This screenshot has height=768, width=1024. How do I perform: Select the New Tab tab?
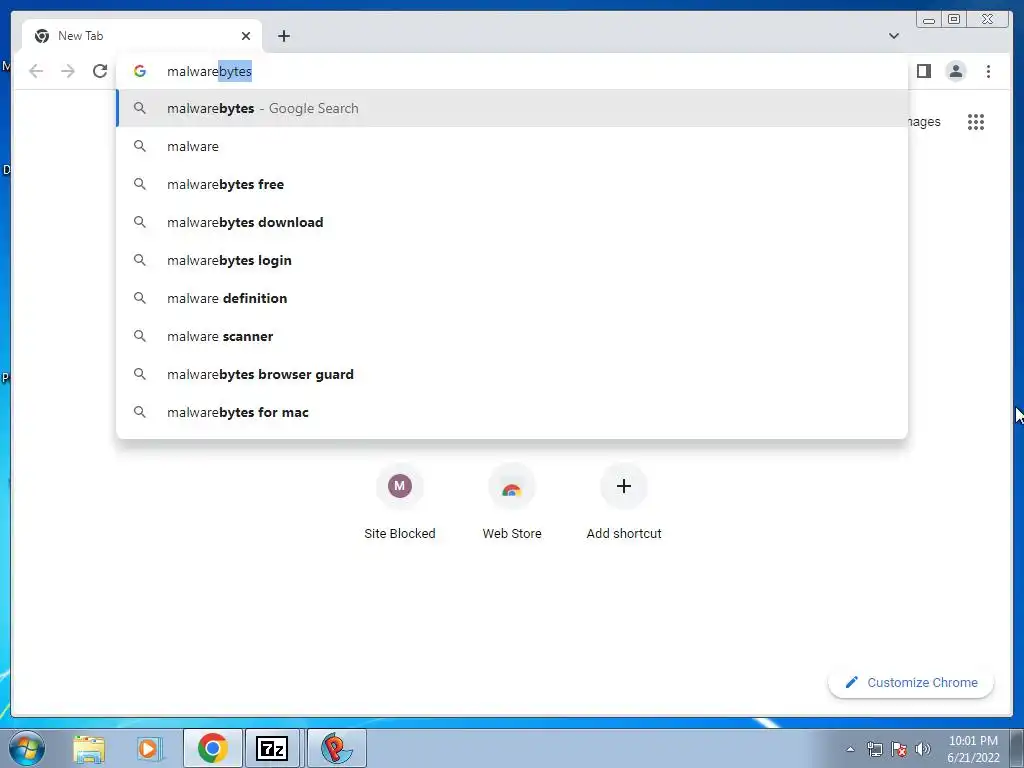pos(142,36)
